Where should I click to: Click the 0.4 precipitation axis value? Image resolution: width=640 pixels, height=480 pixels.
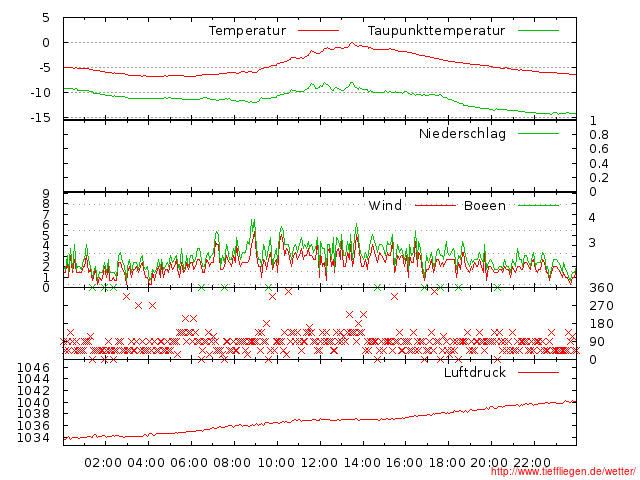(x=599, y=164)
